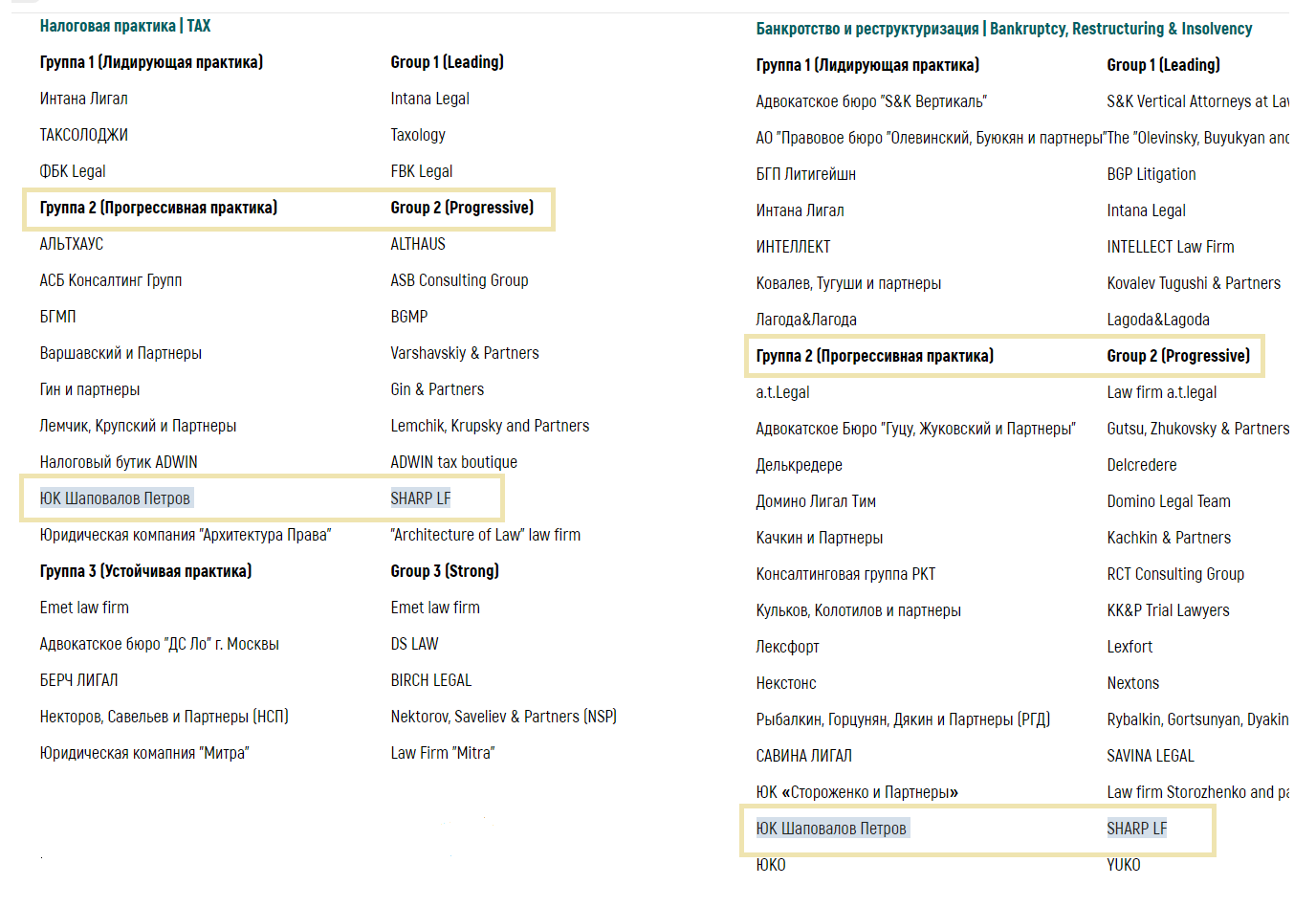Select 'Интана Лигал' in the tax list
The width and height of the screenshot is (1316, 907).
84,99
